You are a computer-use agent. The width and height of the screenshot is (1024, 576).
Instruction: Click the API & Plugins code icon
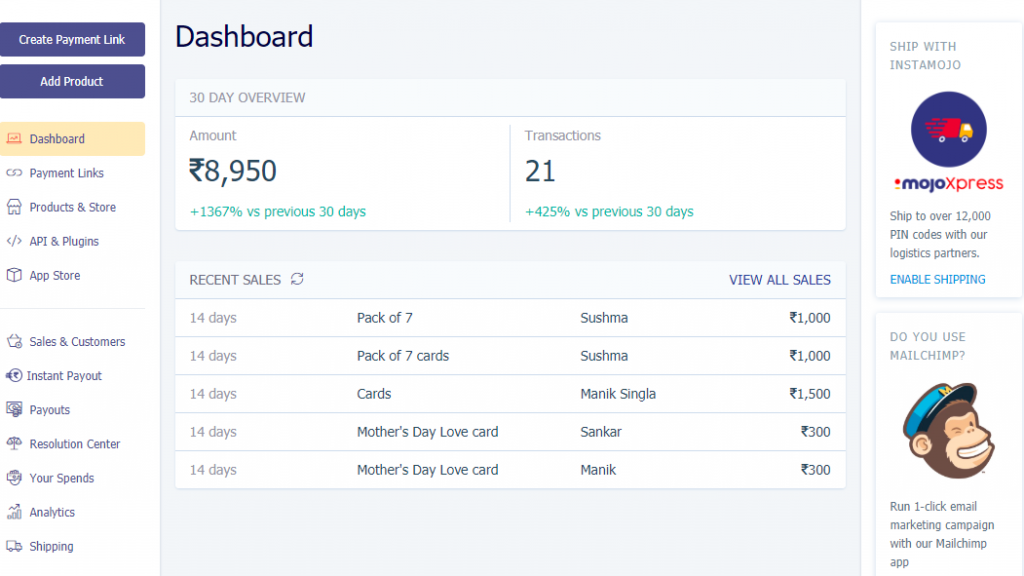tap(14, 241)
